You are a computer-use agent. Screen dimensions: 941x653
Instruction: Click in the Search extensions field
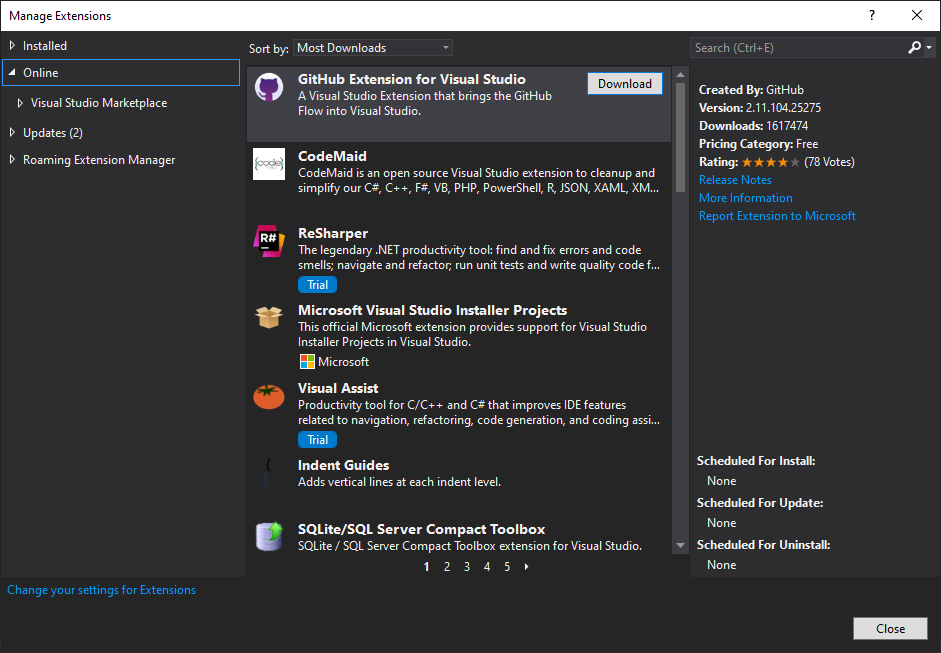(796, 48)
